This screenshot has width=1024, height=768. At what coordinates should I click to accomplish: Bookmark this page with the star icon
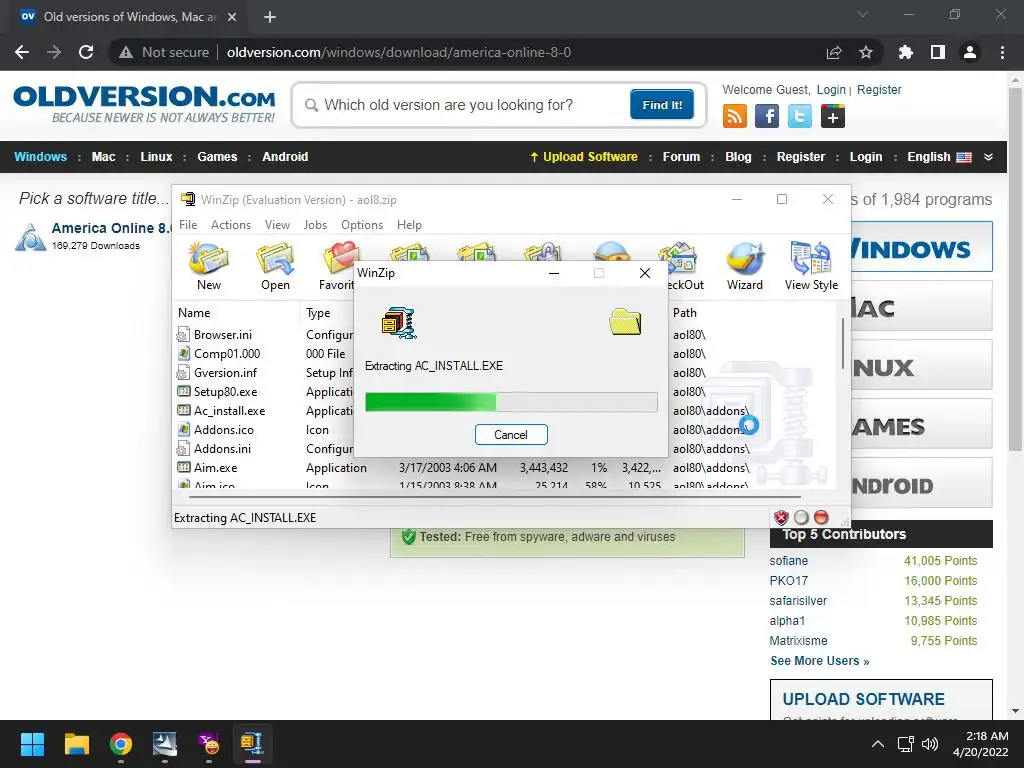tap(866, 52)
